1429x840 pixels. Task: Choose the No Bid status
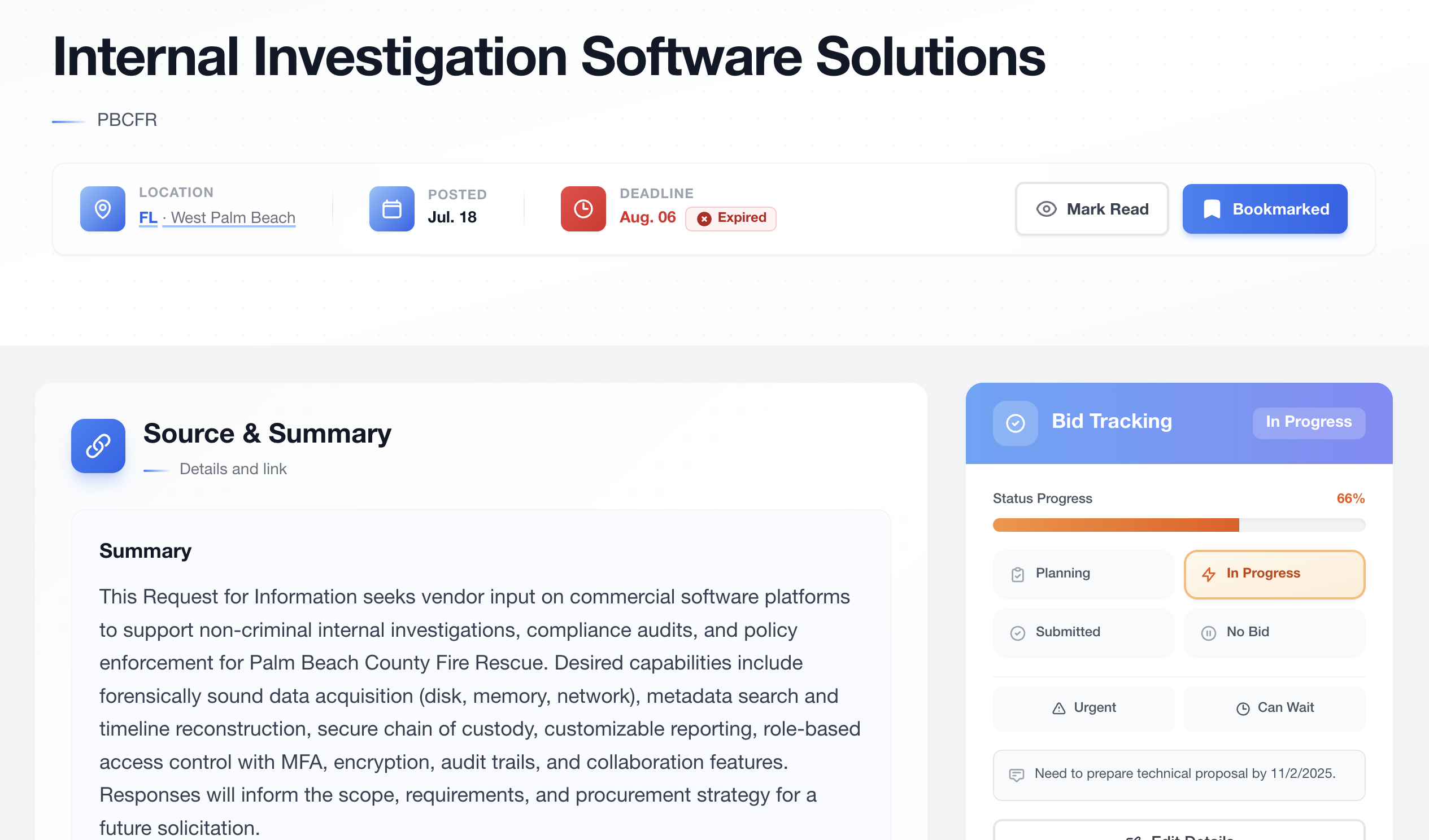point(1274,633)
